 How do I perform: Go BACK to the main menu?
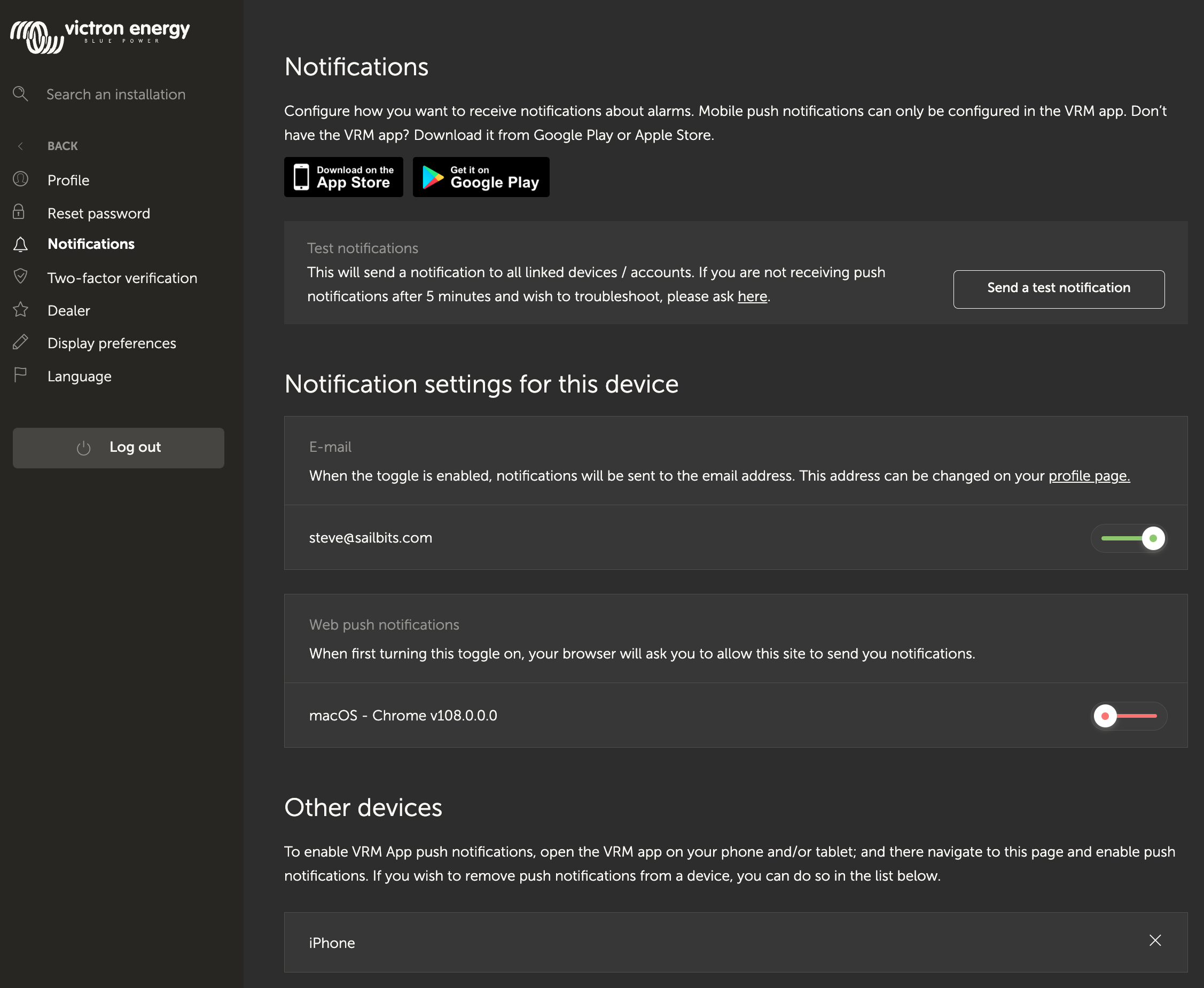pos(62,146)
